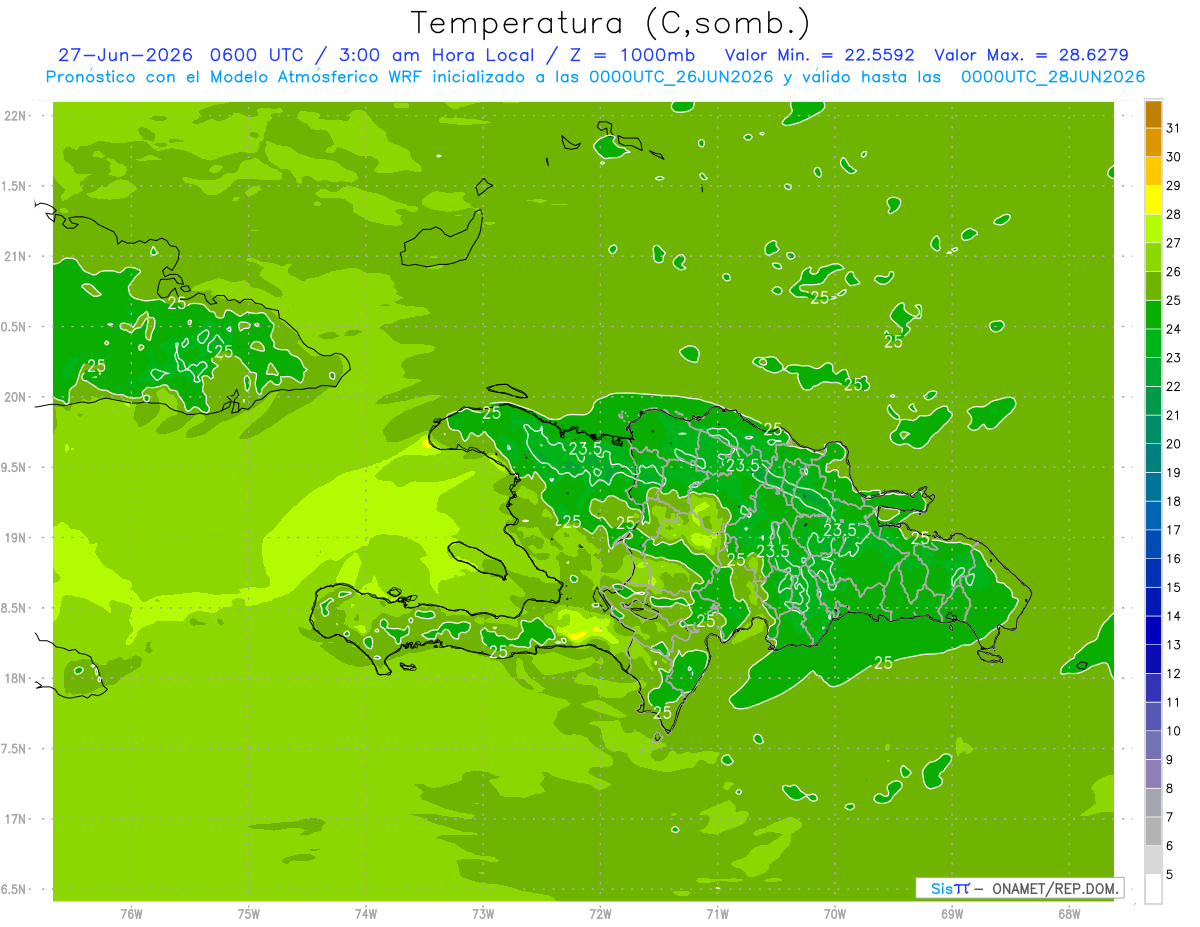Click the legend value "5"
1200x927 pixels.
1169,875
